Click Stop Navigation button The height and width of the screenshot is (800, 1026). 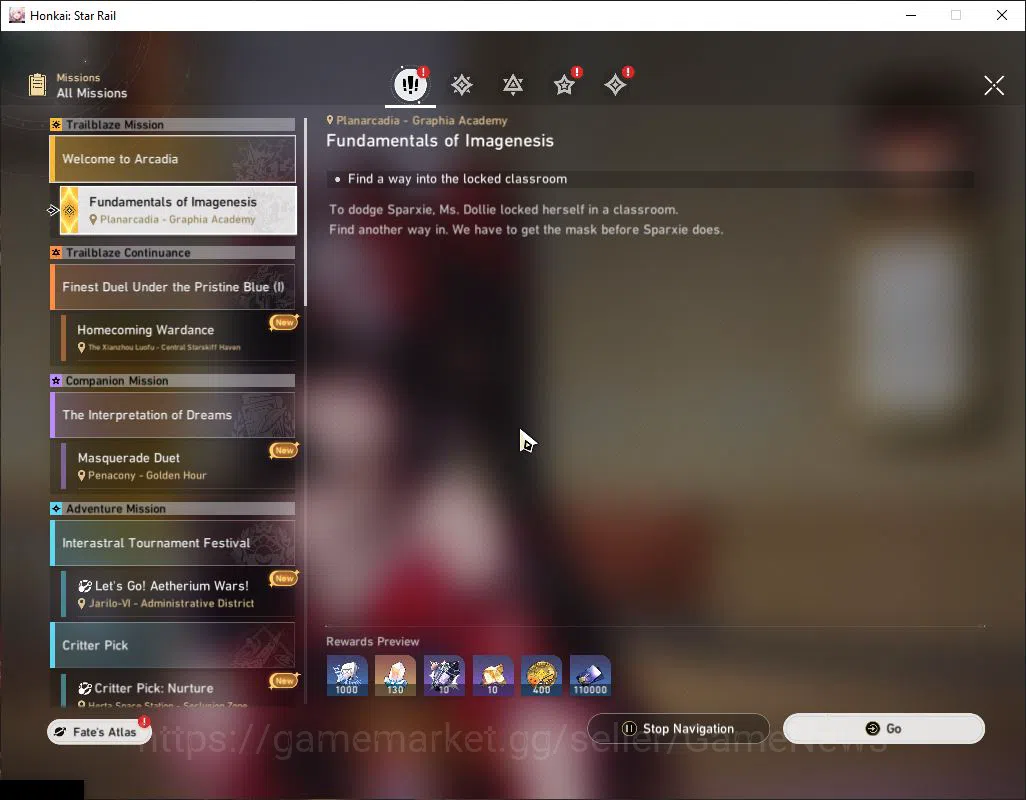[x=678, y=728]
